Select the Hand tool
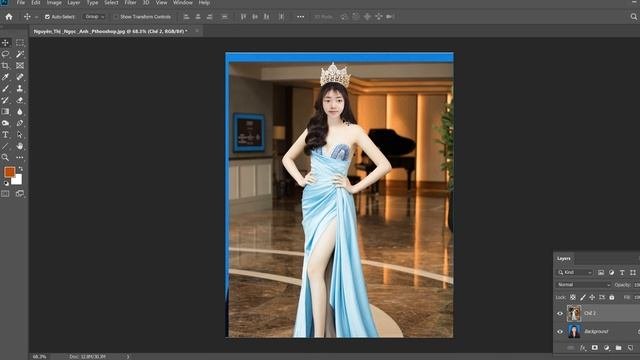The image size is (640, 360). [20, 146]
